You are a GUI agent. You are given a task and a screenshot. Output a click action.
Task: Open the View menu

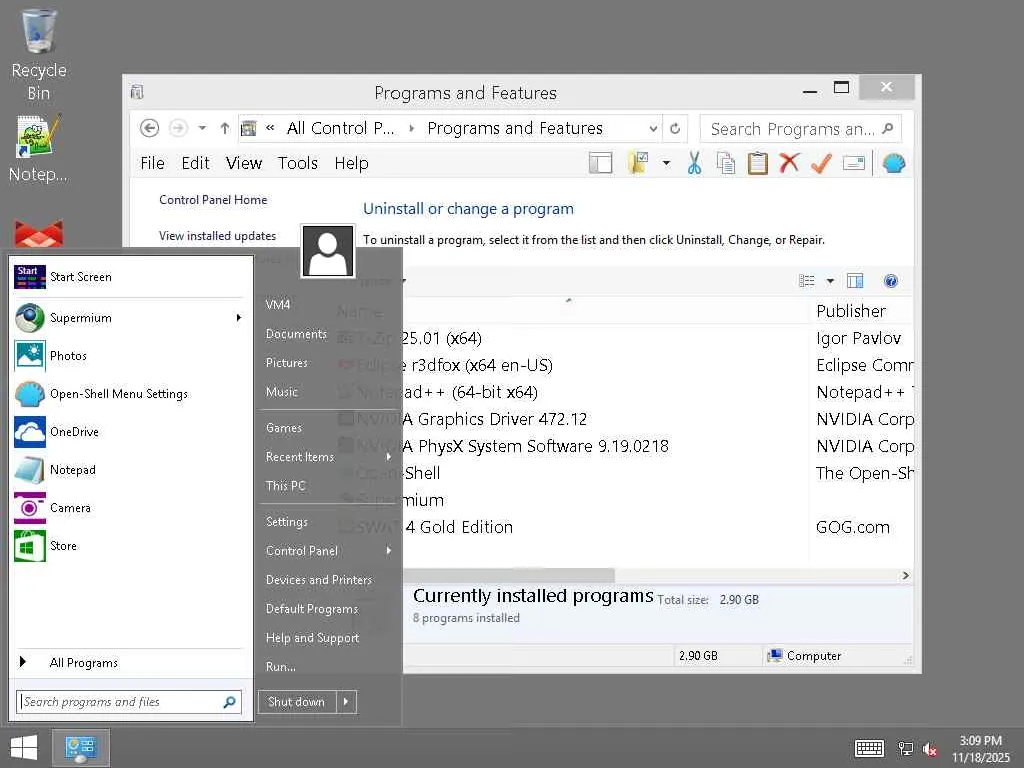[244, 163]
